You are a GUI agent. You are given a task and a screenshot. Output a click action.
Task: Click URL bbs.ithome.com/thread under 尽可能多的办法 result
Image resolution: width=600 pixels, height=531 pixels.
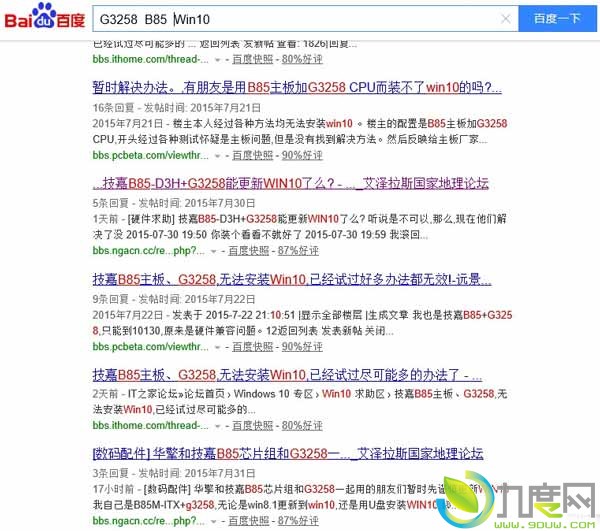tap(151, 425)
